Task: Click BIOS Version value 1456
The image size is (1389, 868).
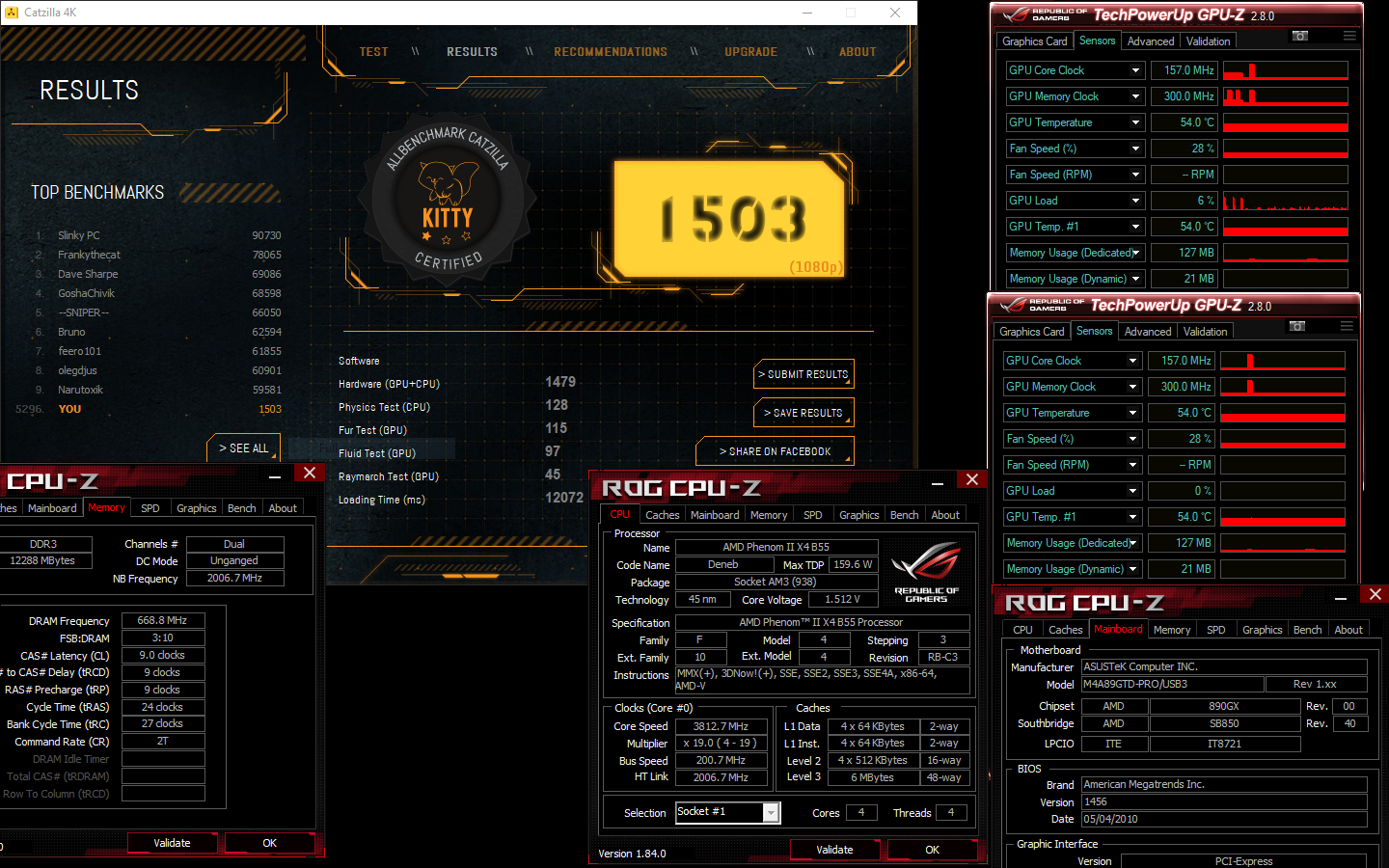Action: 1224,802
